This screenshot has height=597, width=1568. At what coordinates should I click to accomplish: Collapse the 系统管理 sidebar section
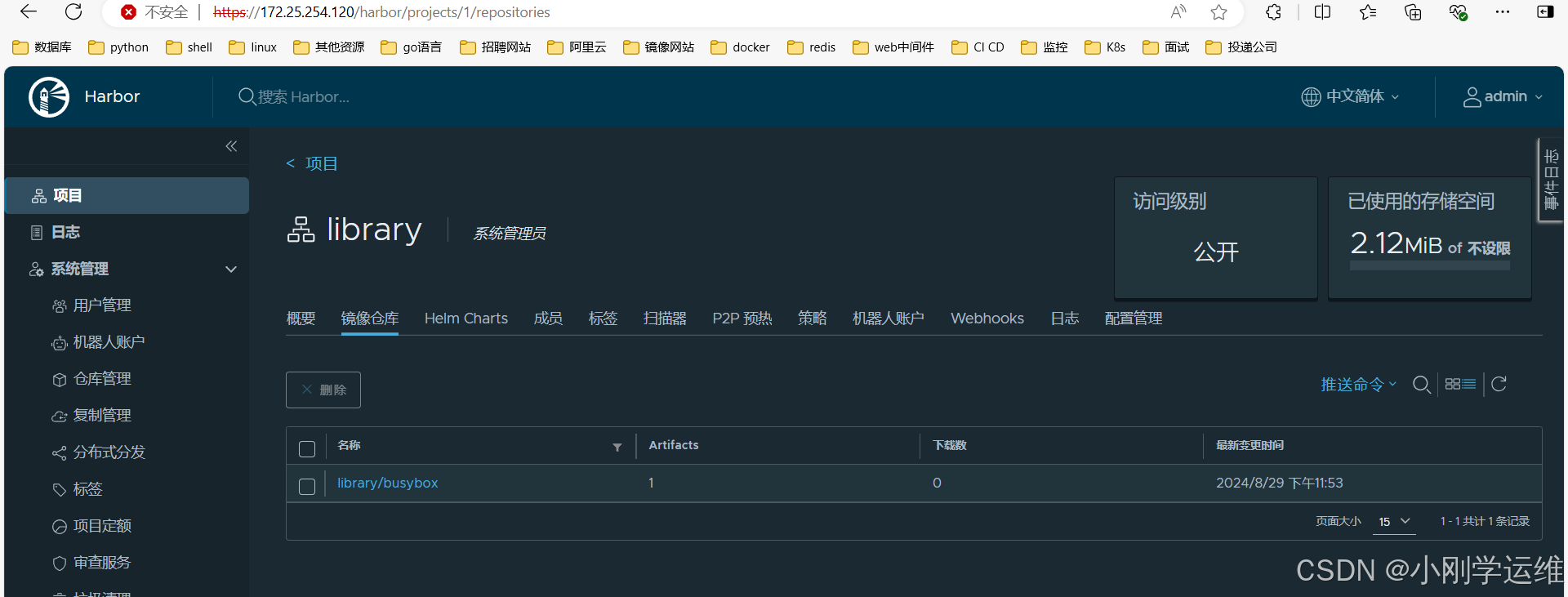231,269
